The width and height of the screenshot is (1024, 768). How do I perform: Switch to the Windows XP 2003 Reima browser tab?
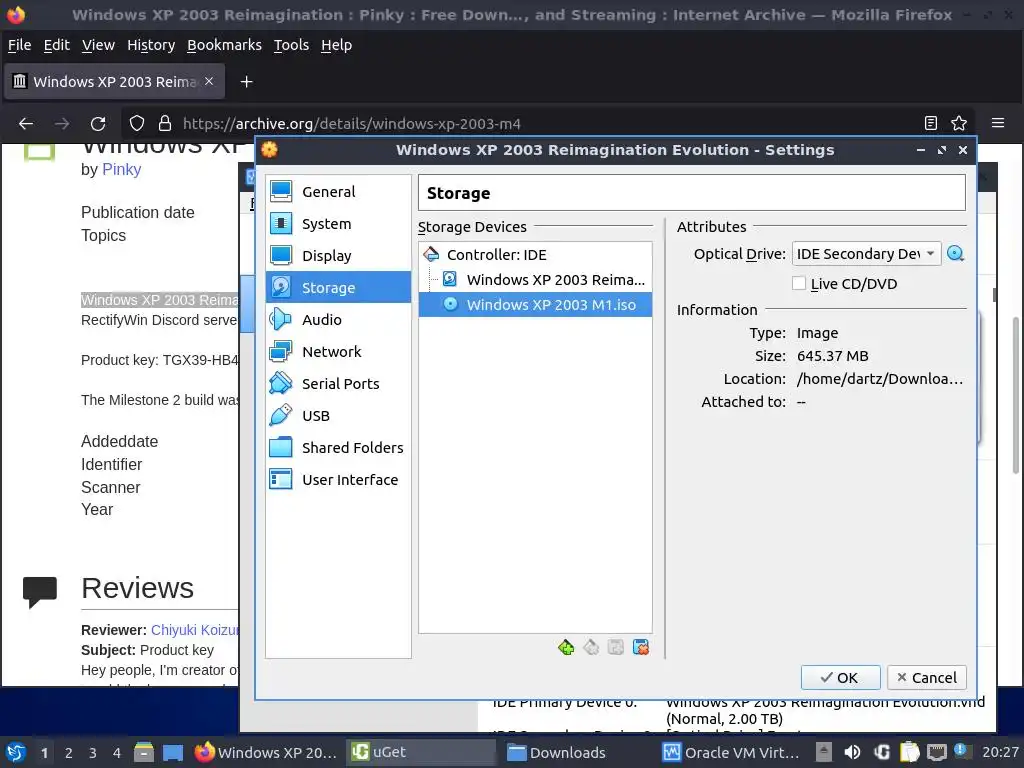[x=114, y=82]
